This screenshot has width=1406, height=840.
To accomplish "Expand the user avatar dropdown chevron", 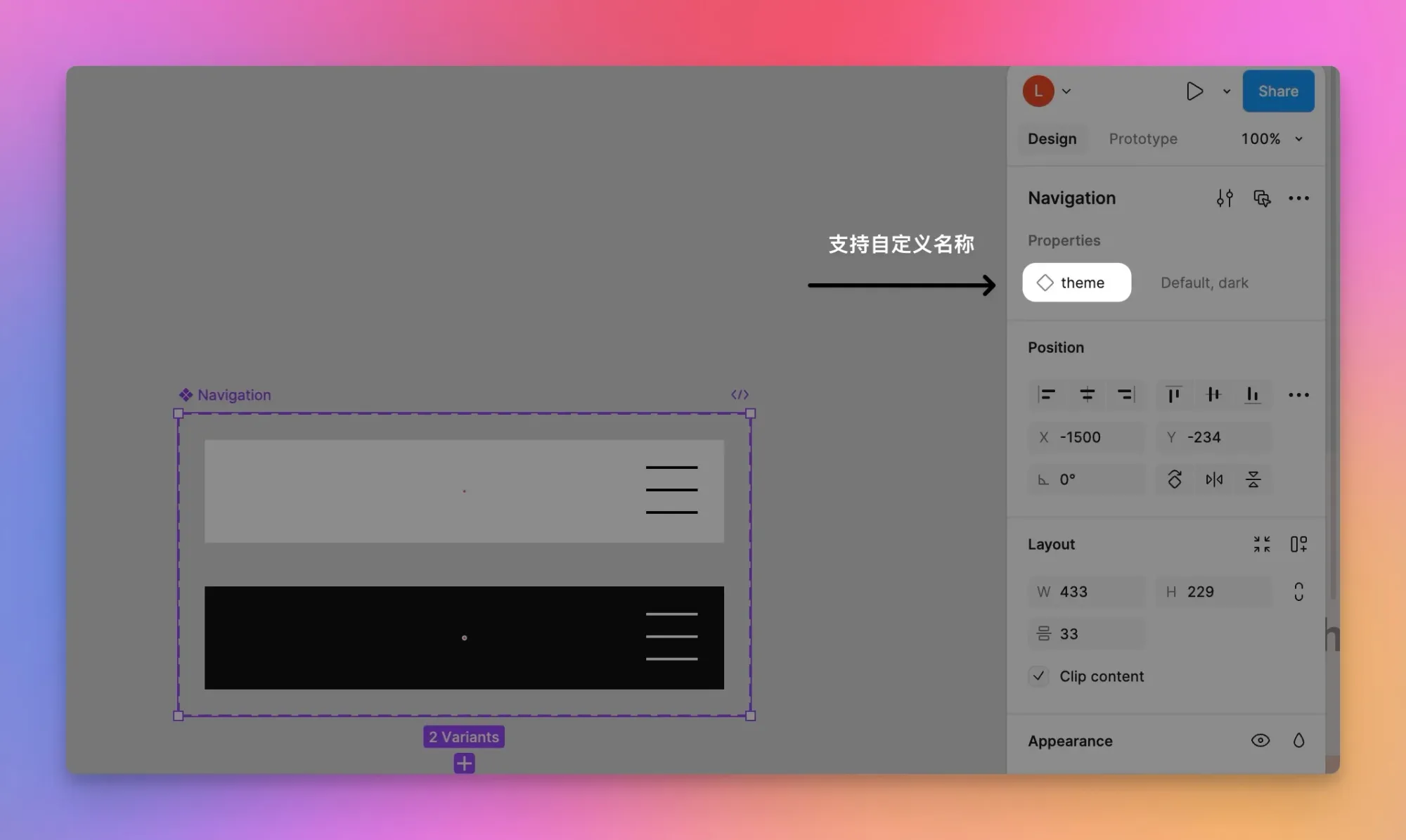I will (x=1066, y=91).
